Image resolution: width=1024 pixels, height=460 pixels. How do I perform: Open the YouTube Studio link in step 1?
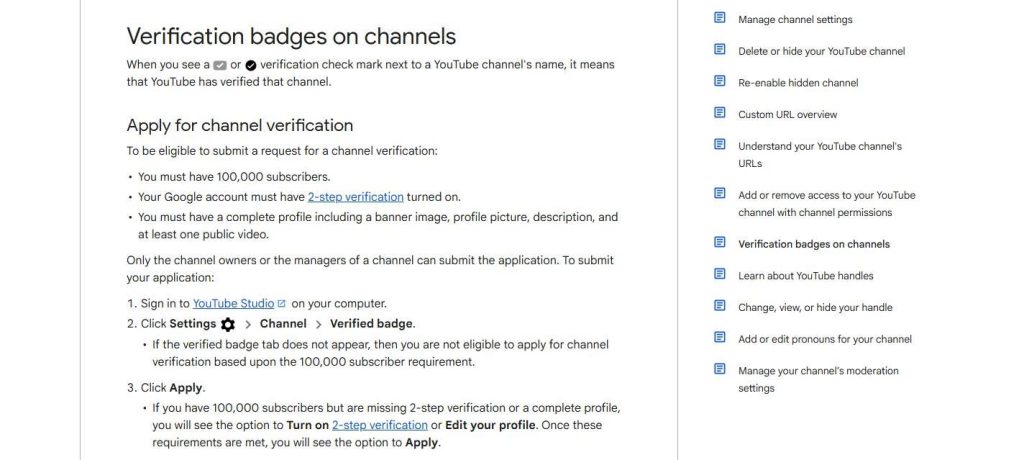point(233,304)
